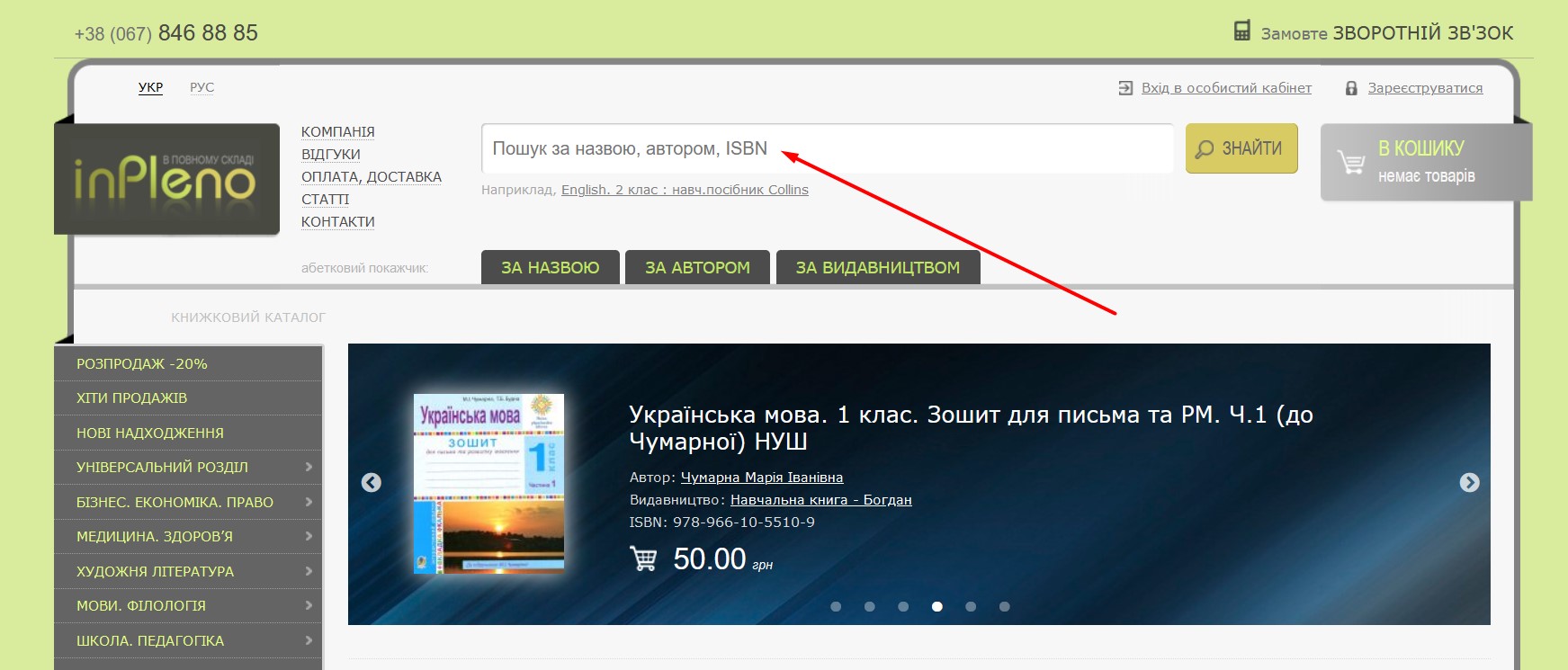Expand the МЕДИЦИНА. ЗДОРОВ'Я category arrow
The width and height of the screenshot is (1568, 670).
click(x=309, y=536)
